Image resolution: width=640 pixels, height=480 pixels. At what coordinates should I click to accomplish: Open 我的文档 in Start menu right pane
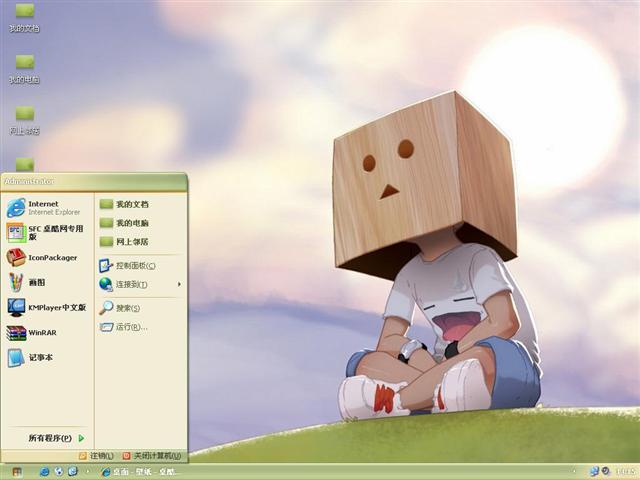[130, 204]
